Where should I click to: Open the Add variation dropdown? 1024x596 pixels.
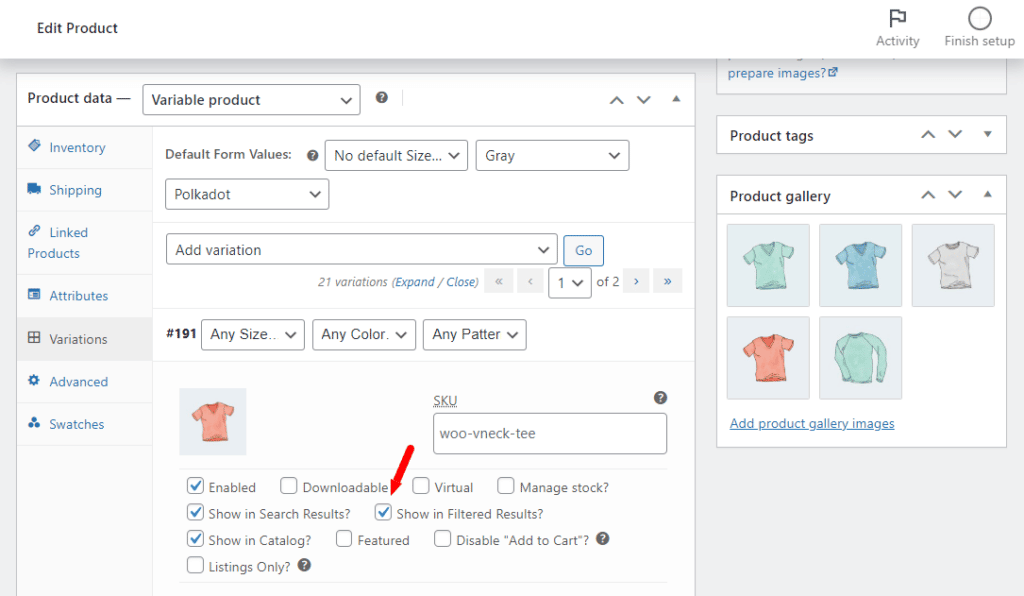361,250
